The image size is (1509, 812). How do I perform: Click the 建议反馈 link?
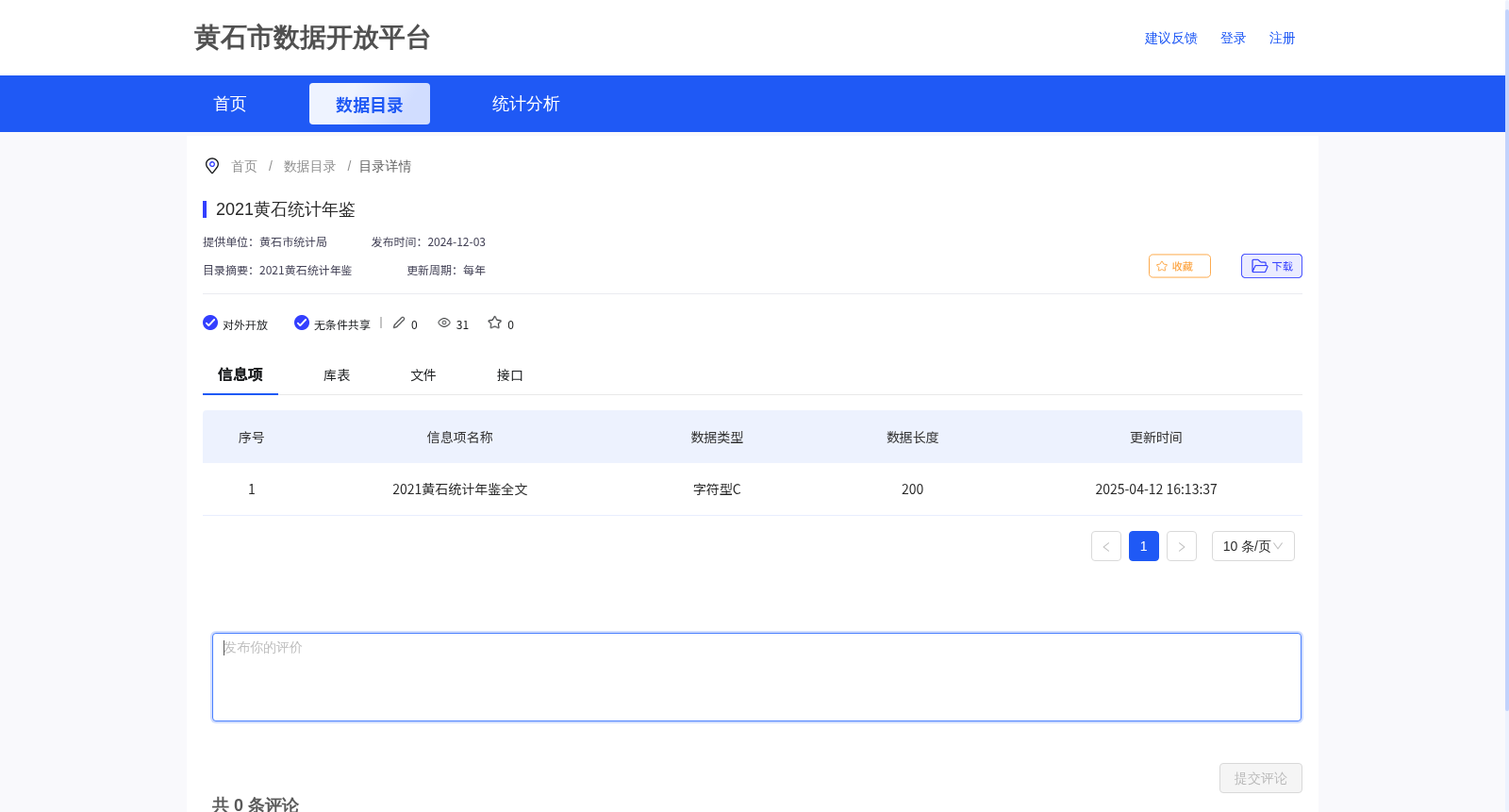pyautogui.click(x=1171, y=38)
